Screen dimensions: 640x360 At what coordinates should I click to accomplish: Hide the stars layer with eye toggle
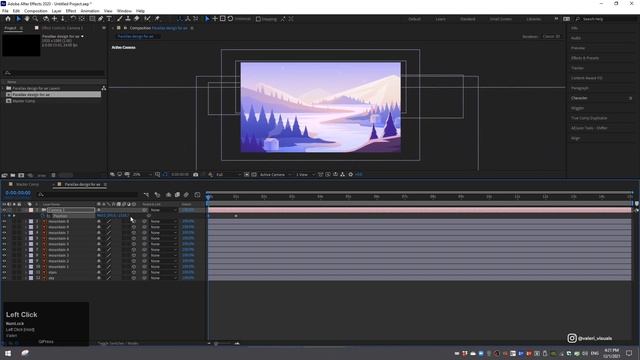4,272
